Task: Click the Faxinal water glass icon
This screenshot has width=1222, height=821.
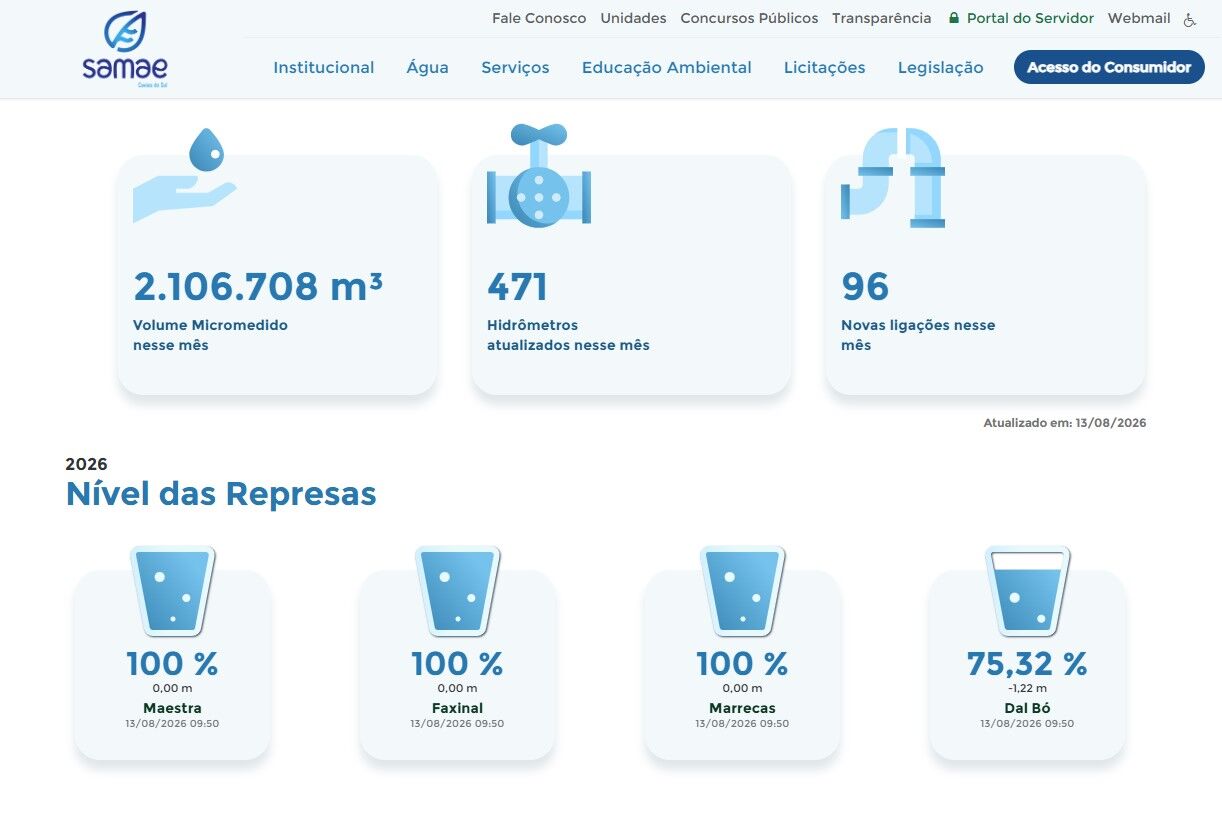Action: (457, 590)
